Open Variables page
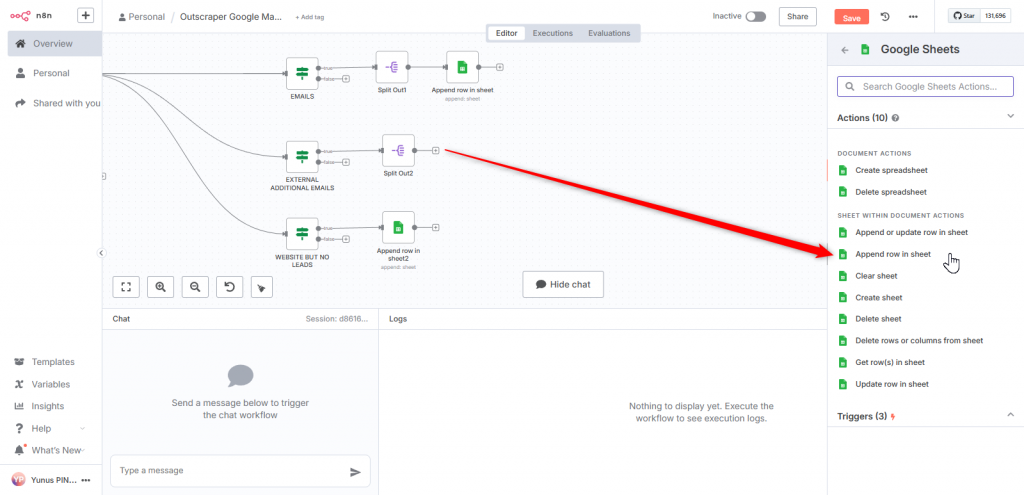The image size is (1024, 495). (x=42, y=384)
